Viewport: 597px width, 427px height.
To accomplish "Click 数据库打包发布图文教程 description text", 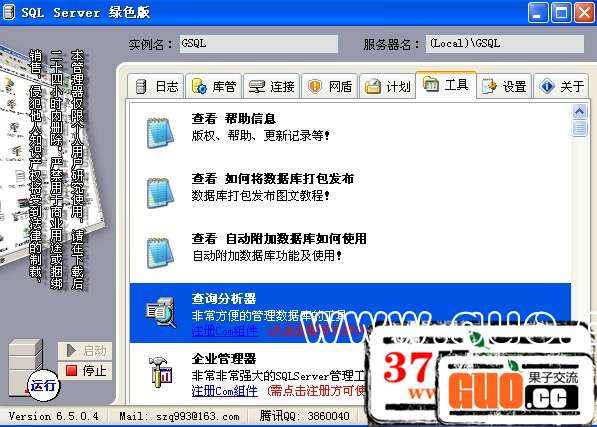I will (260, 196).
